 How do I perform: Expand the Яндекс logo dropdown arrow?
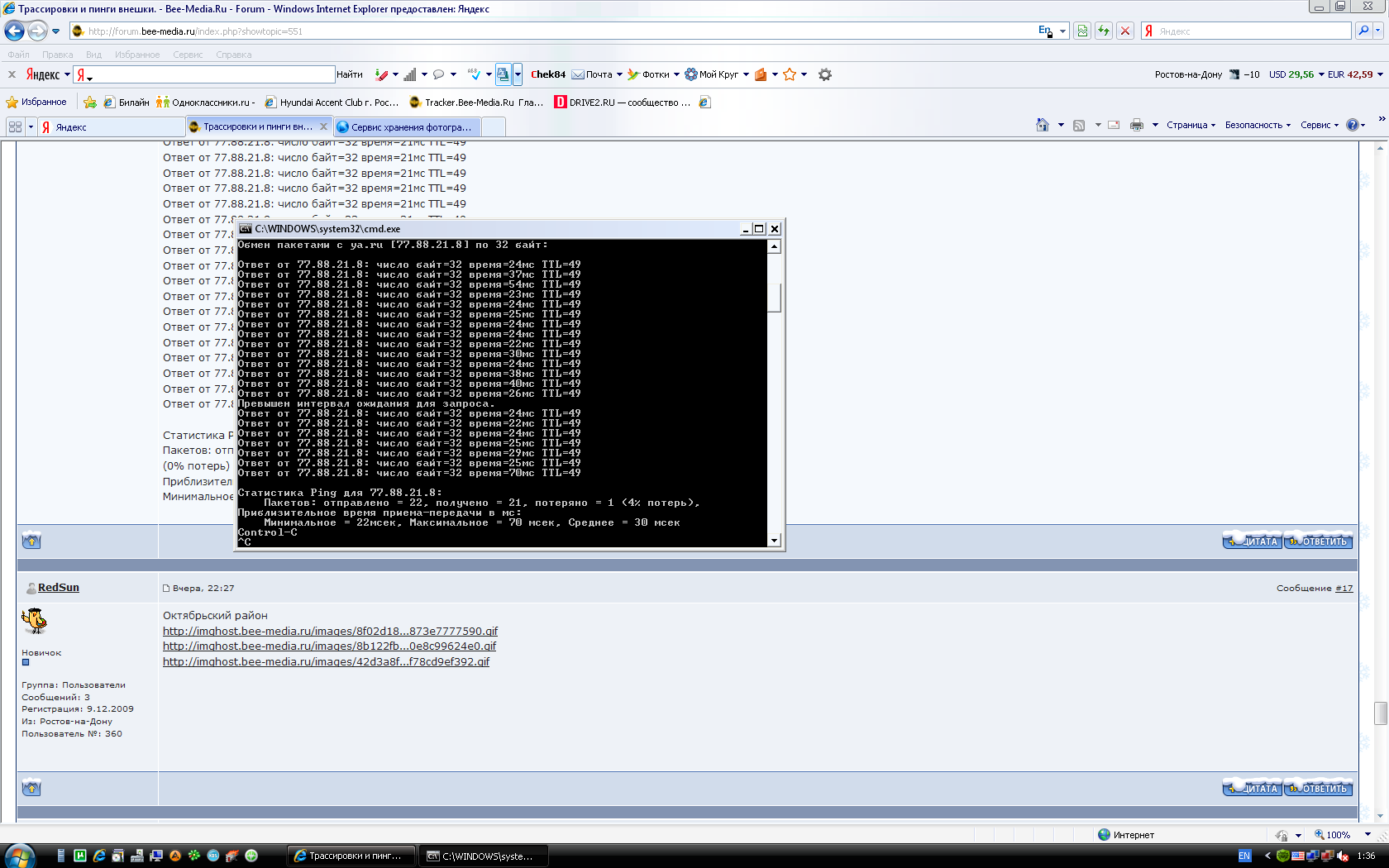tap(66, 74)
